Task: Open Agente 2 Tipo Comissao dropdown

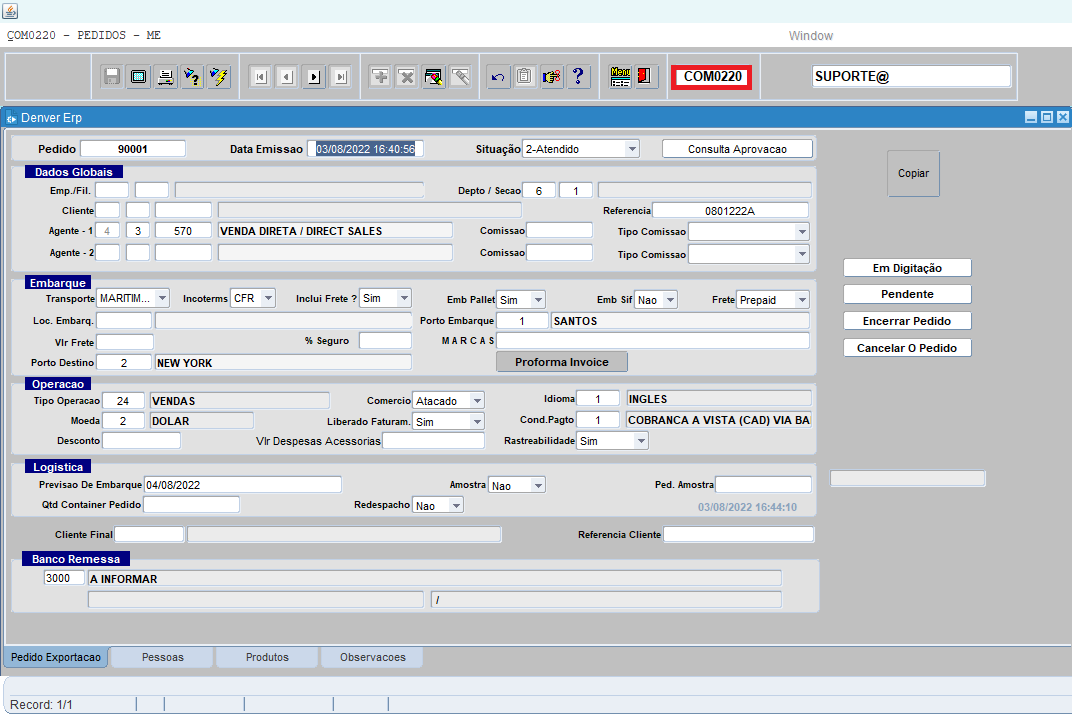Action: [x=803, y=254]
